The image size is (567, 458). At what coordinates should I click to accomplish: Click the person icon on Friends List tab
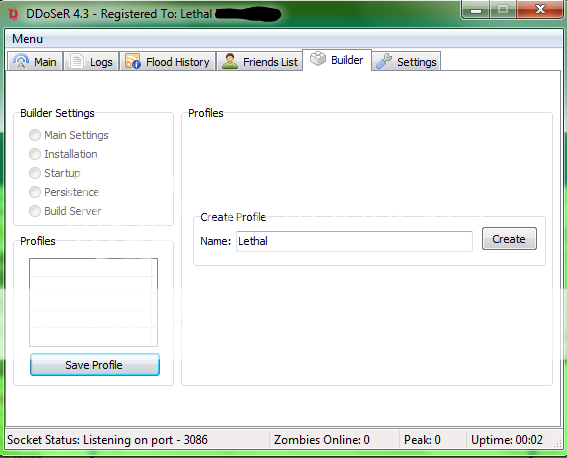tap(230, 61)
